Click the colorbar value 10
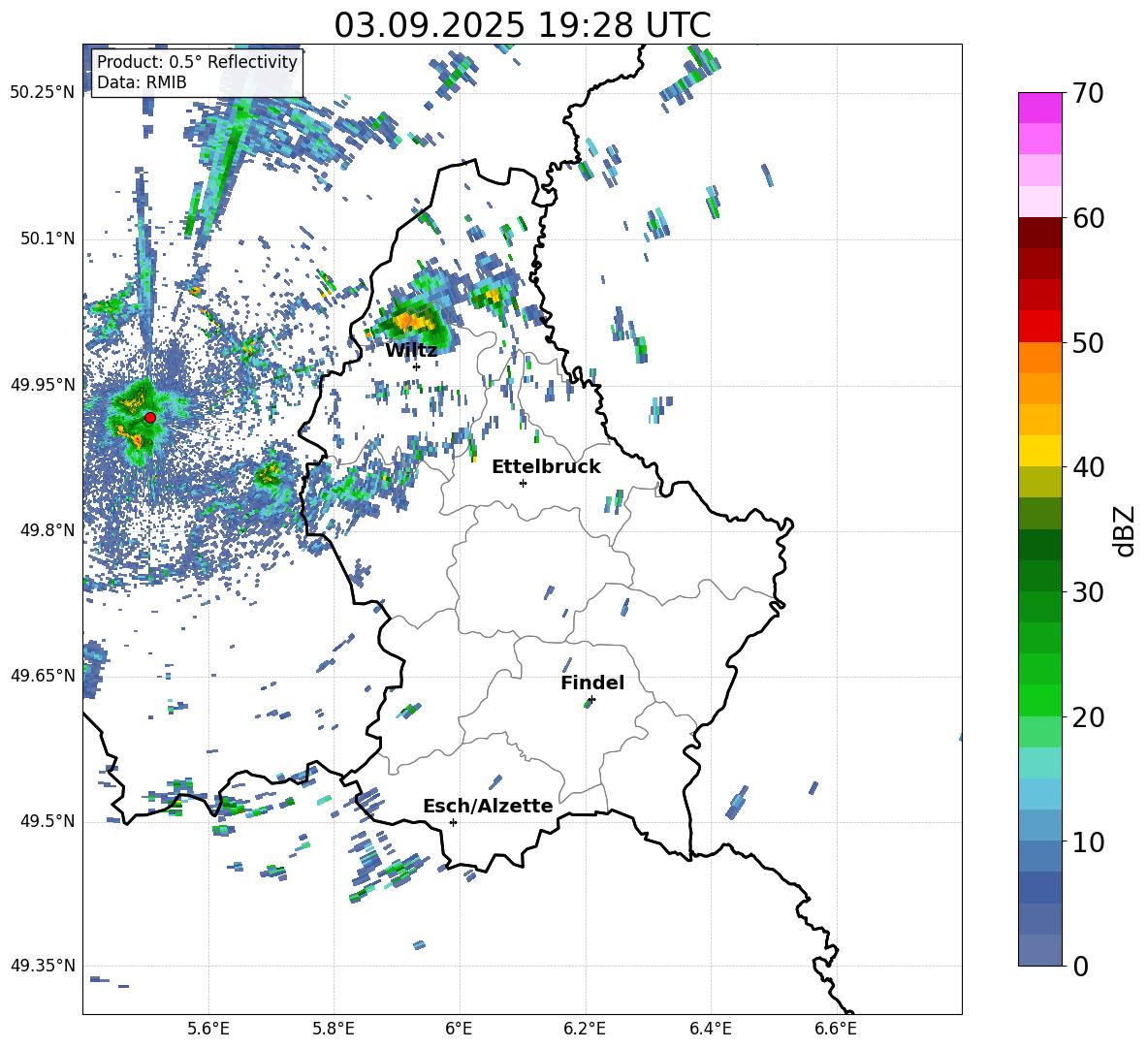 pos(1089,842)
